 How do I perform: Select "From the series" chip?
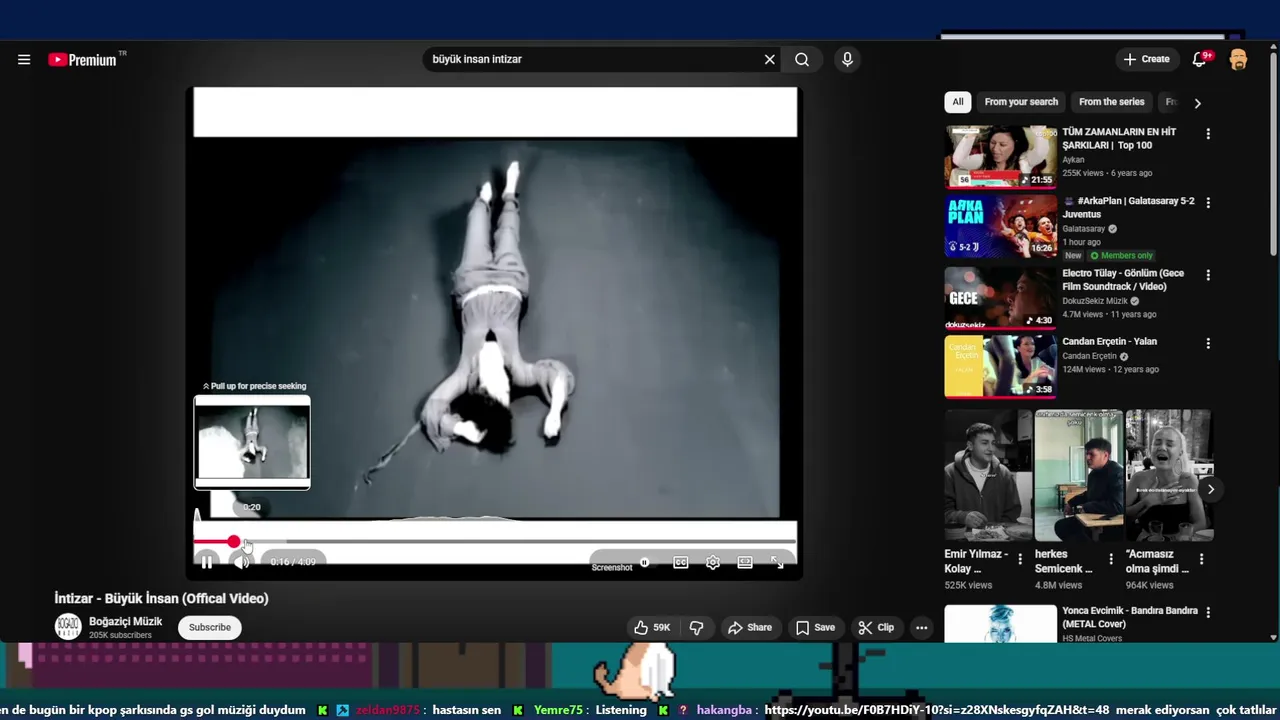[1111, 102]
